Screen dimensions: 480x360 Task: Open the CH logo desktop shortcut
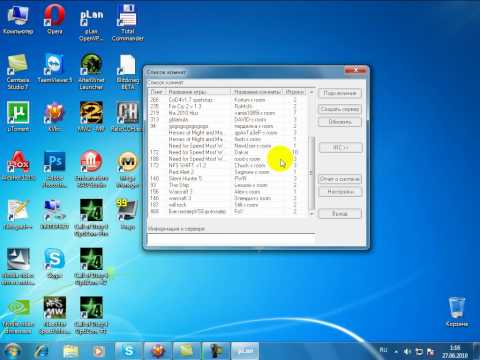click(x=128, y=117)
